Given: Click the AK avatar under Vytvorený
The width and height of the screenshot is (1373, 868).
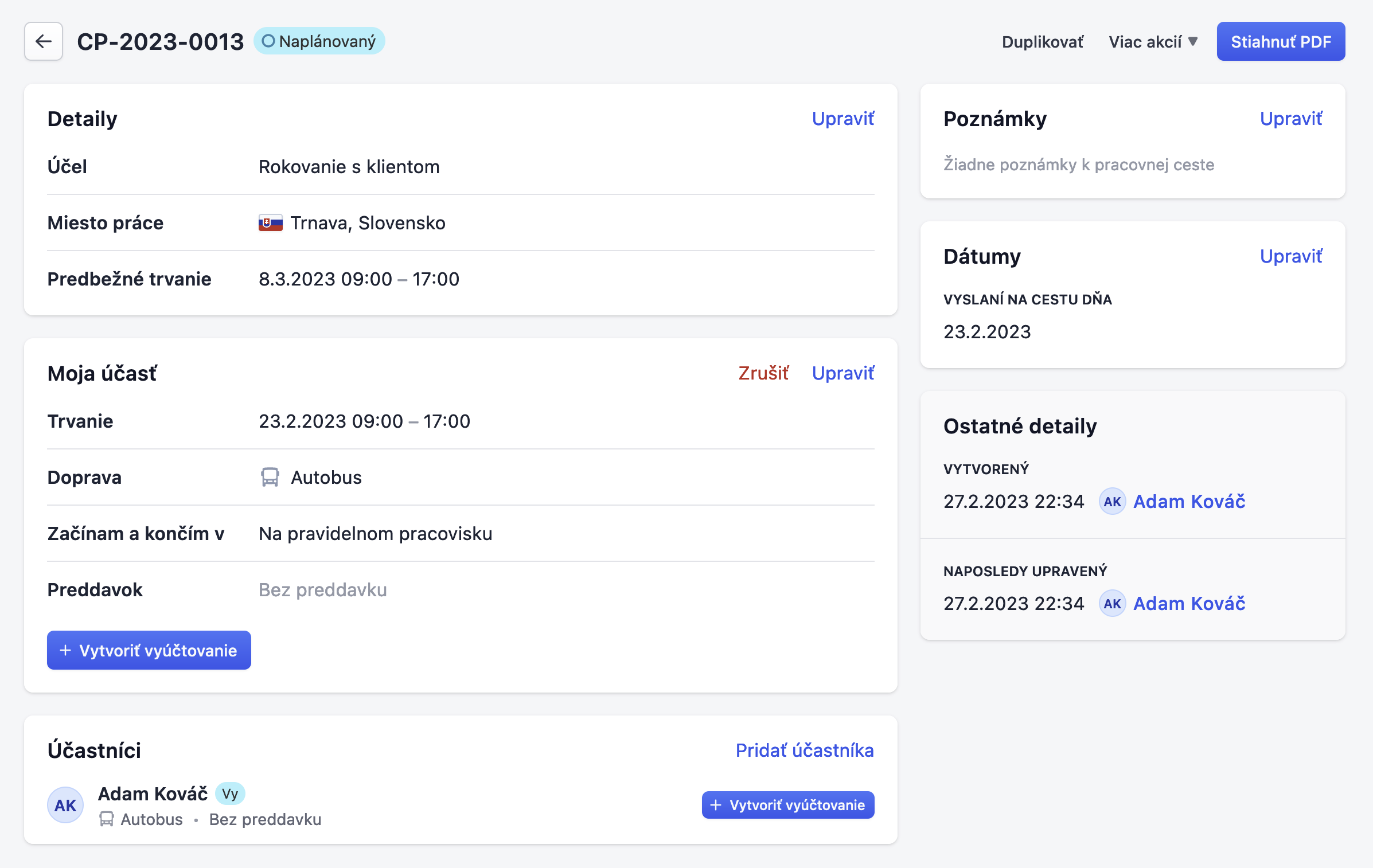Looking at the screenshot, I should 1112,502.
